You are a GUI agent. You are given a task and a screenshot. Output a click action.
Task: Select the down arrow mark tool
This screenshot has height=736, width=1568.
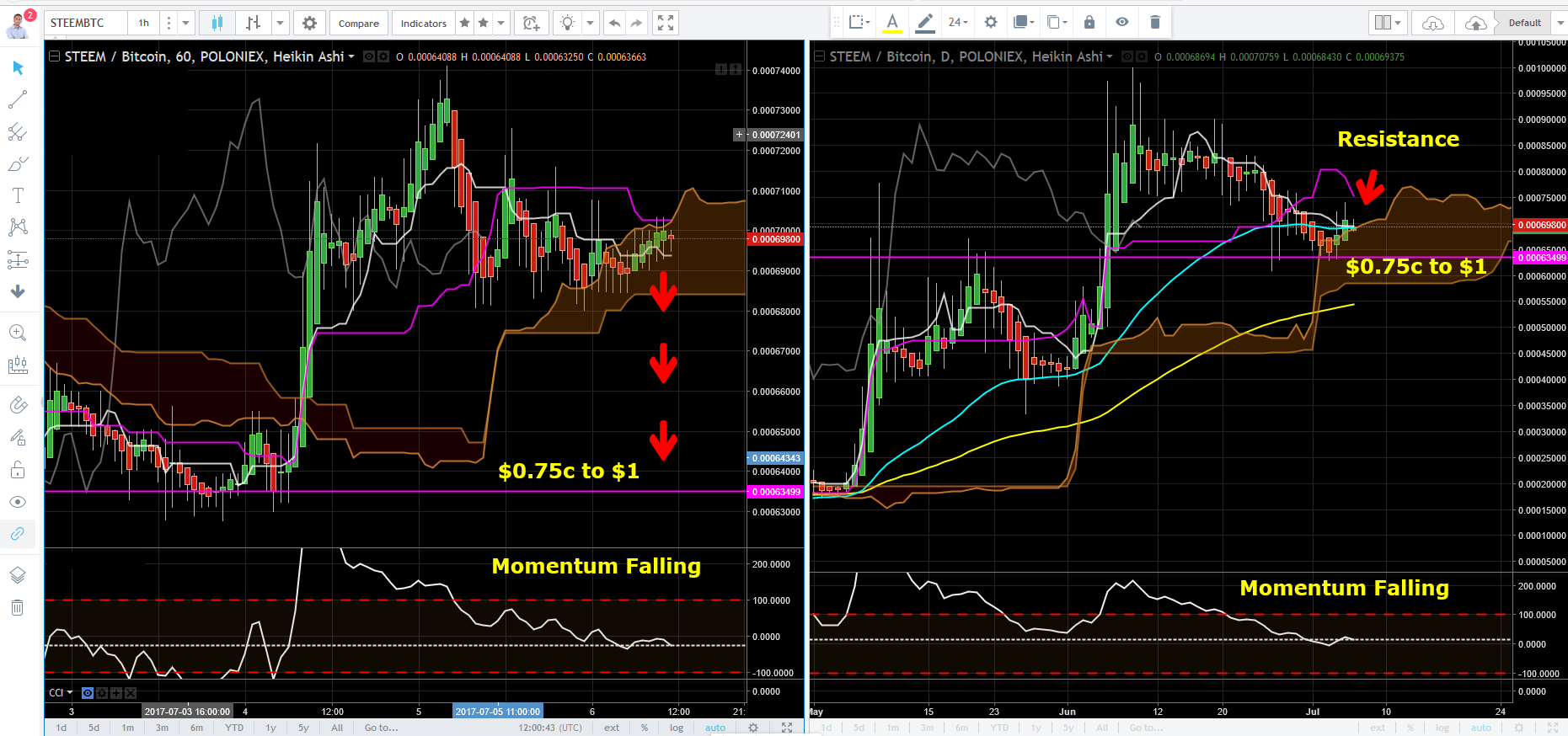point(18,291)
